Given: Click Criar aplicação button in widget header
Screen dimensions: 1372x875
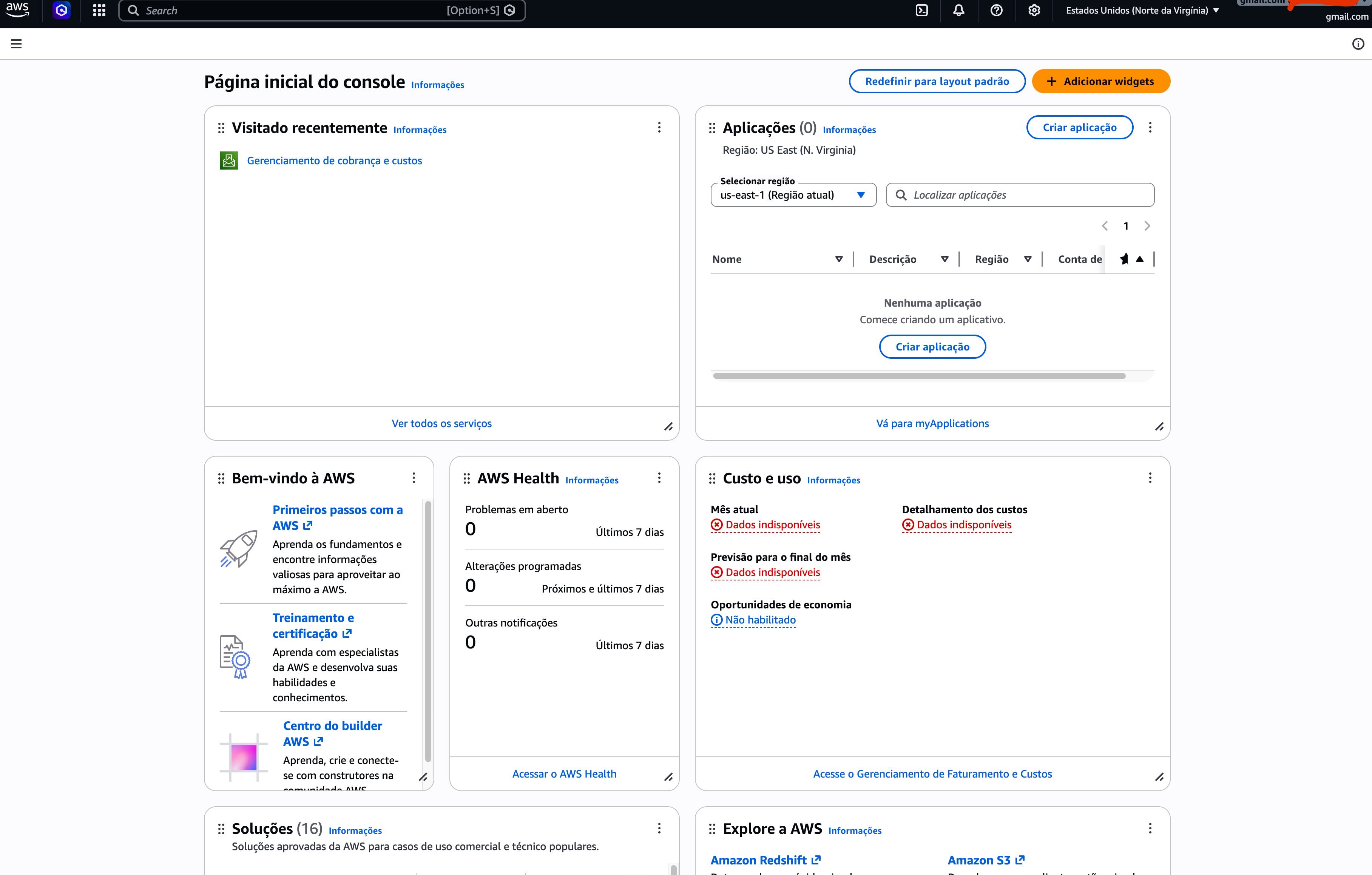Looking at the screenshot, I should pos(1080,128).
